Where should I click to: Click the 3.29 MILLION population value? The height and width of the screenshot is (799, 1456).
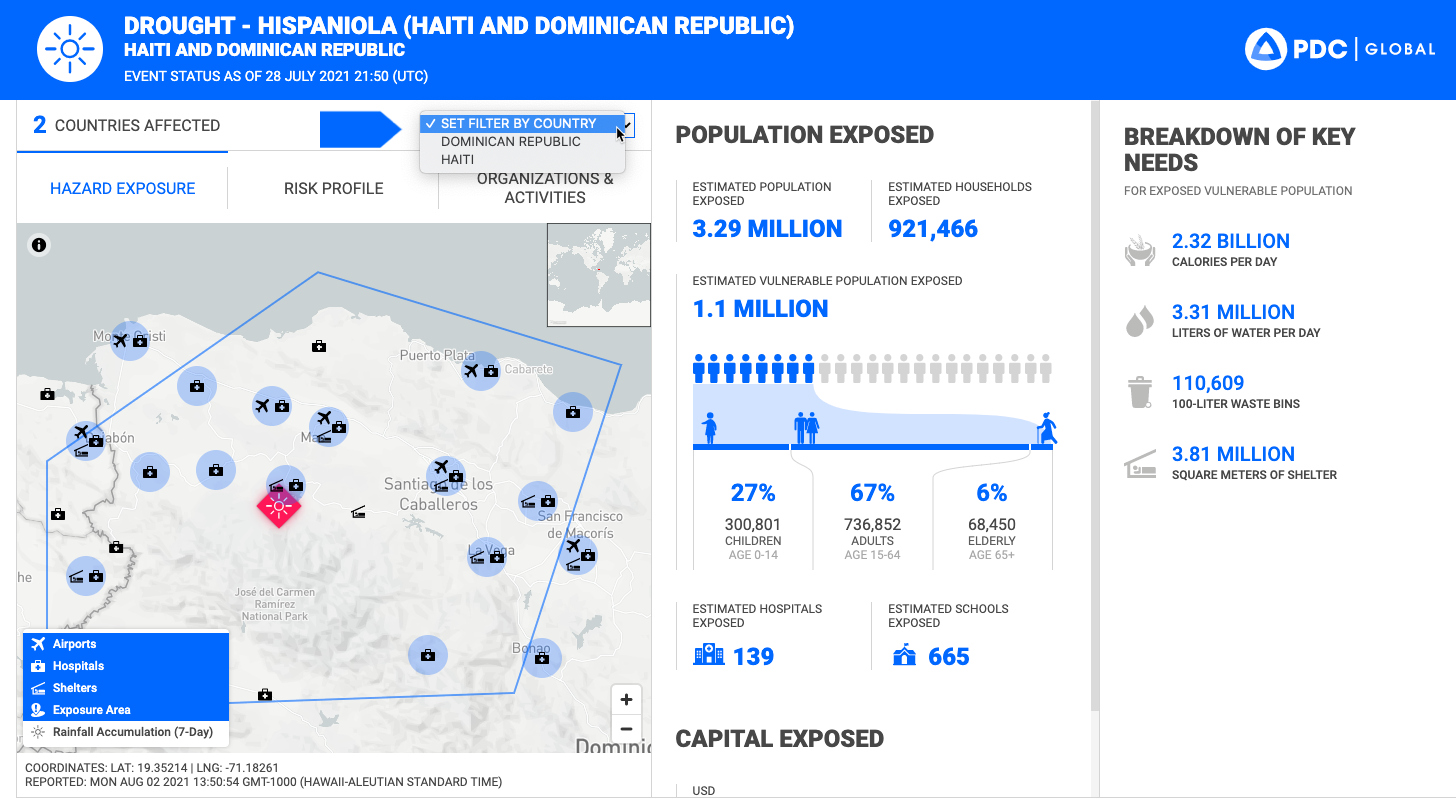click(x=768, y=229)
